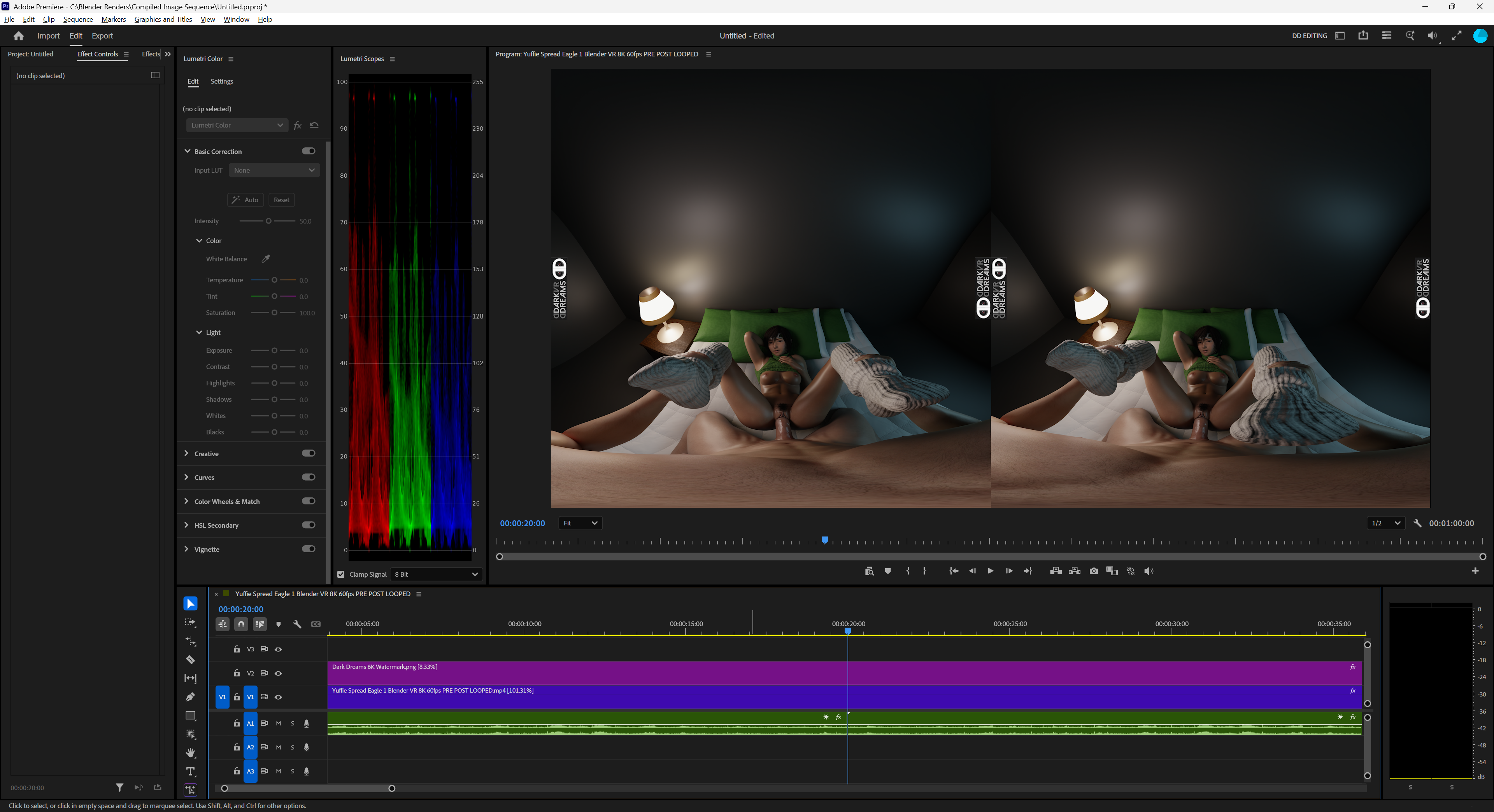Click the Mark In button

coord(908,571)
